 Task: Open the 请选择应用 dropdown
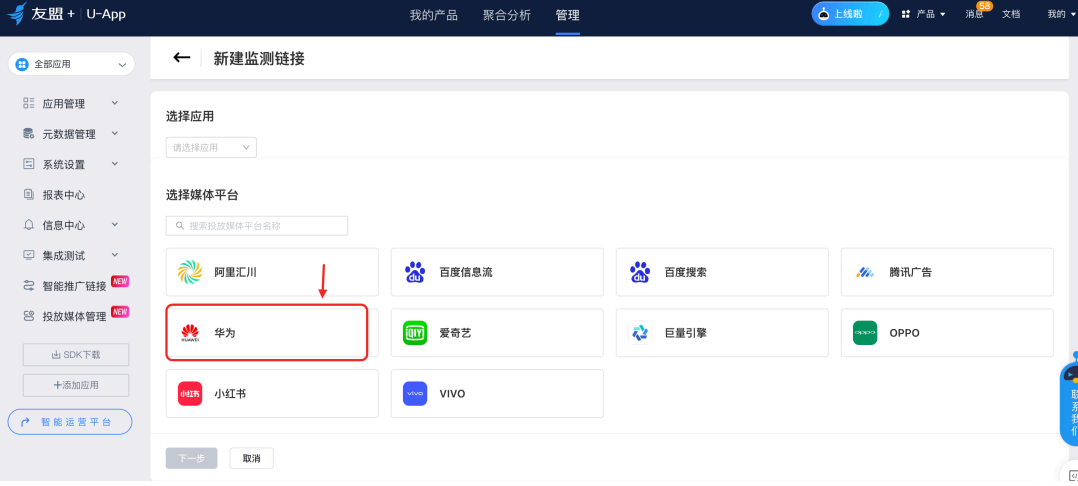(211, 147)
